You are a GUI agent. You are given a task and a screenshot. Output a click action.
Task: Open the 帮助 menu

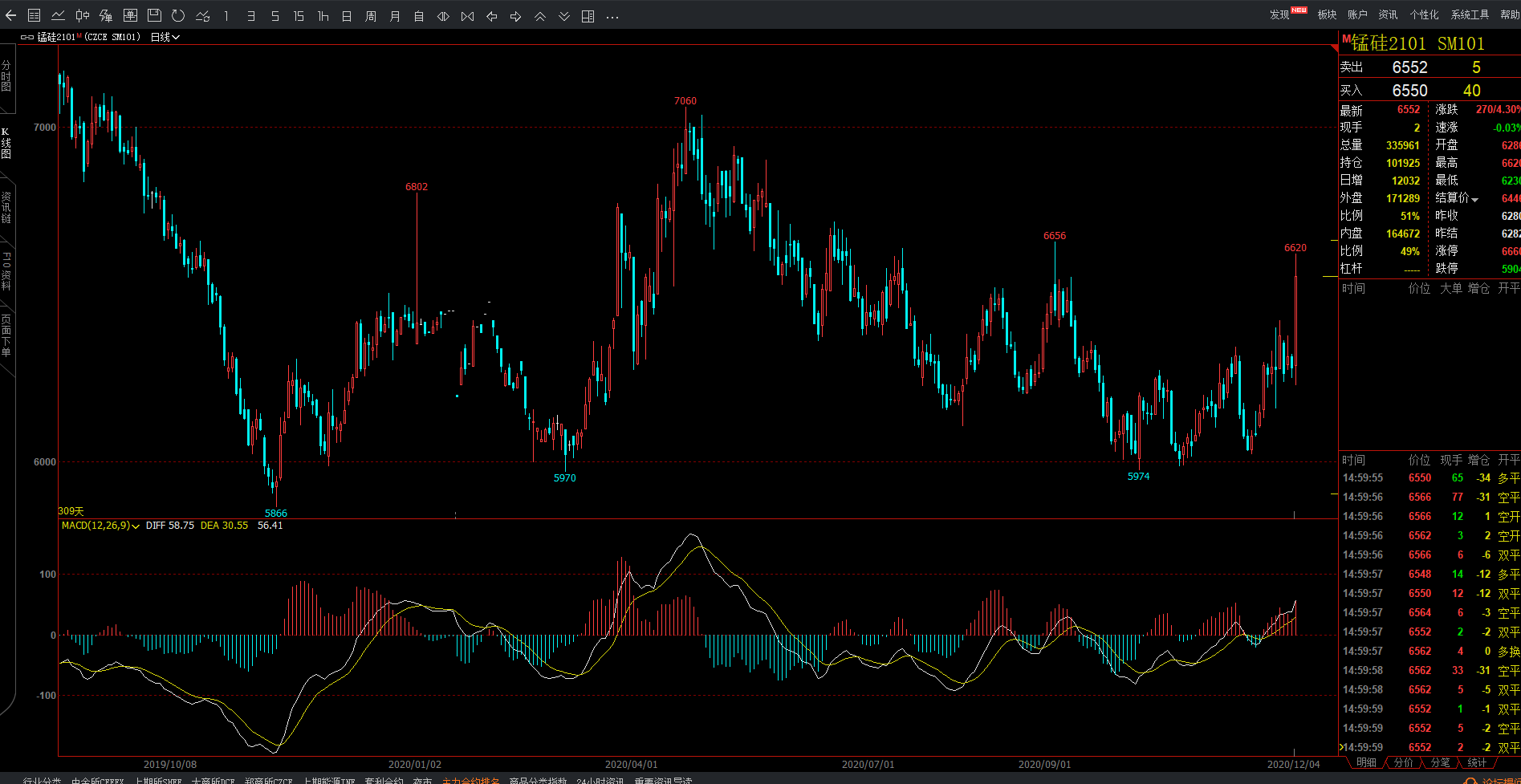1510,14
